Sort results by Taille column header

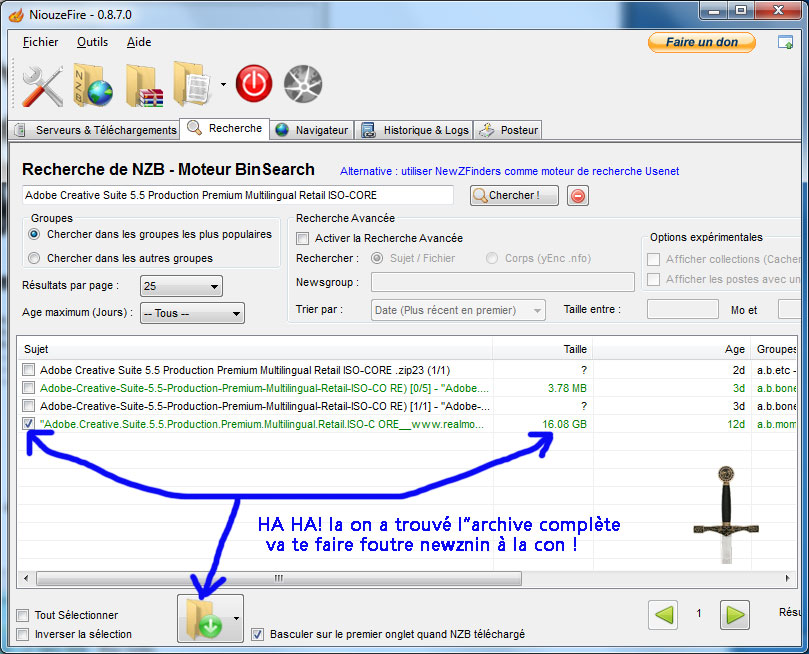click(543, 349)
